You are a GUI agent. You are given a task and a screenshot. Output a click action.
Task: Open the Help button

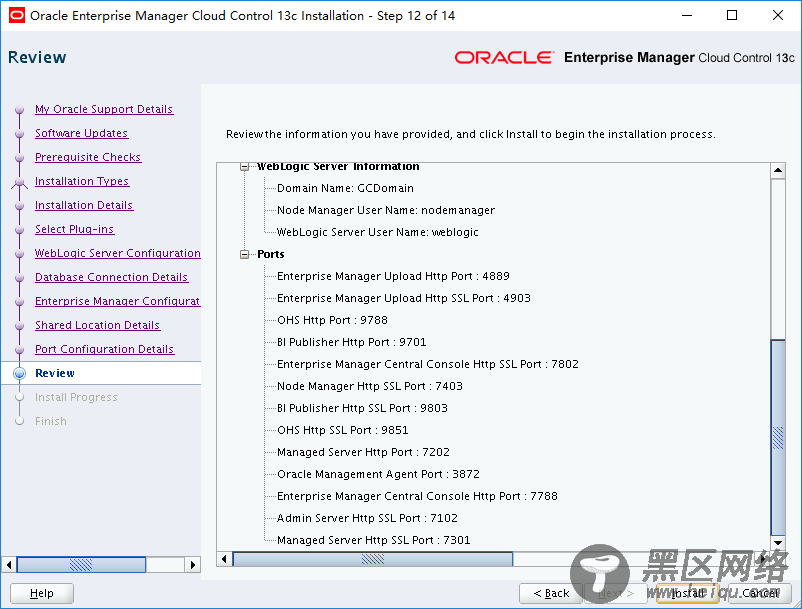pos(42,593)
